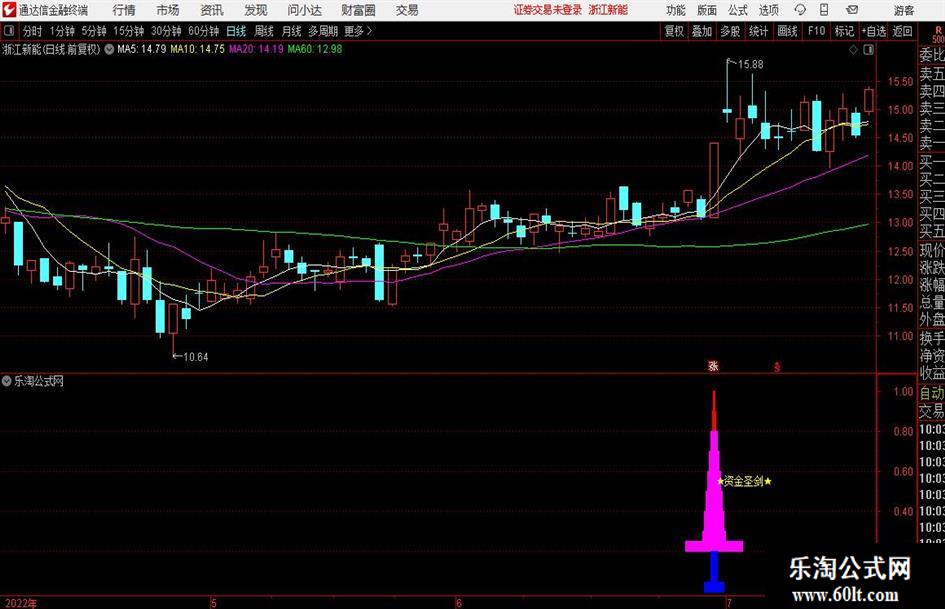
Task: Click the 通达信 app logo icon
Action: (x=10, y=10)
